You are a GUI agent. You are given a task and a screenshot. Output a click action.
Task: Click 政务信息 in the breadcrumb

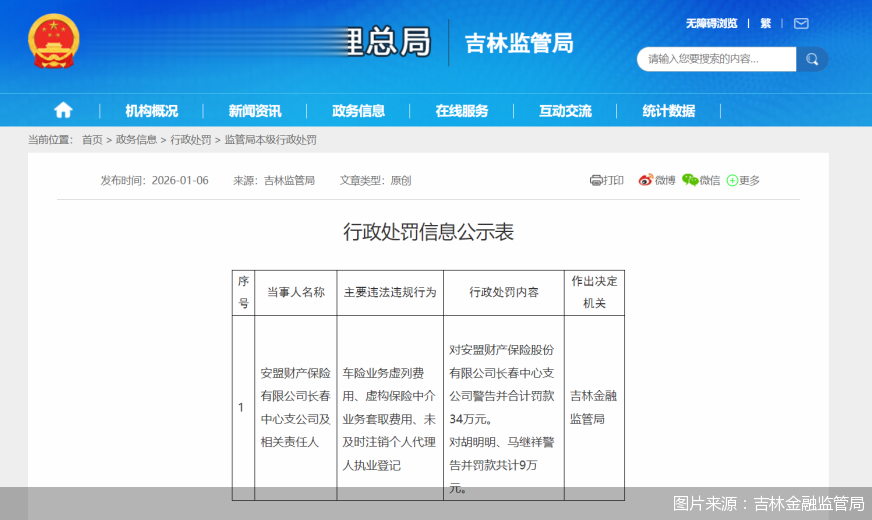136,140
